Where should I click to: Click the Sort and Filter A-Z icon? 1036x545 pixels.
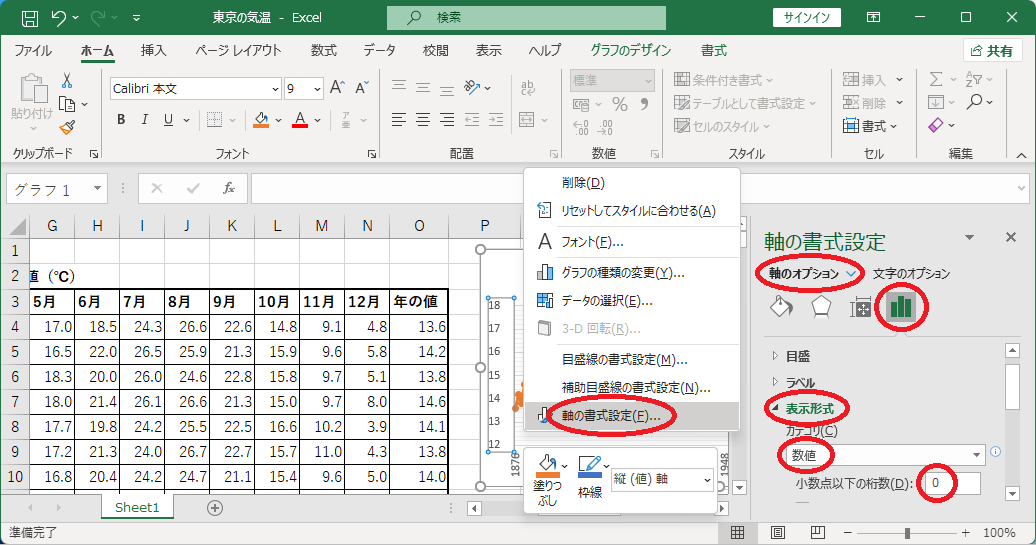click(x=973, y=80)
